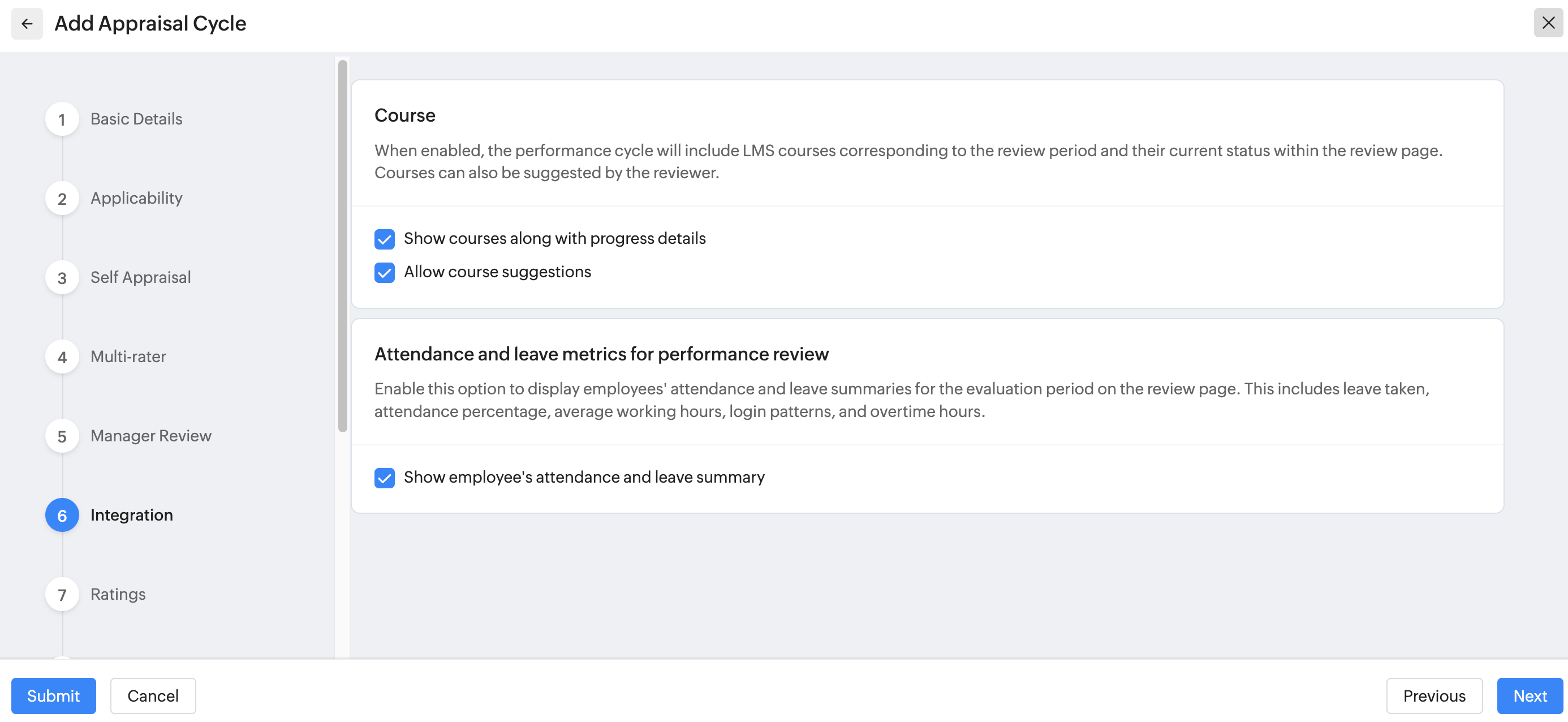Image resolution: width=1568 pixels, height=722 pixels.
Task: Go to the Applicability step
Action: (x=136, y=198)
